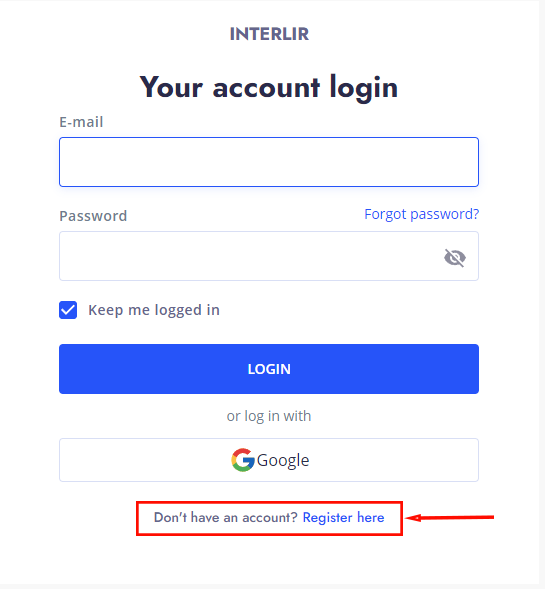This screenshot has width=545, height=589.
Task: Click the "Your account login" heading
Action: click(x=269, y=87)
